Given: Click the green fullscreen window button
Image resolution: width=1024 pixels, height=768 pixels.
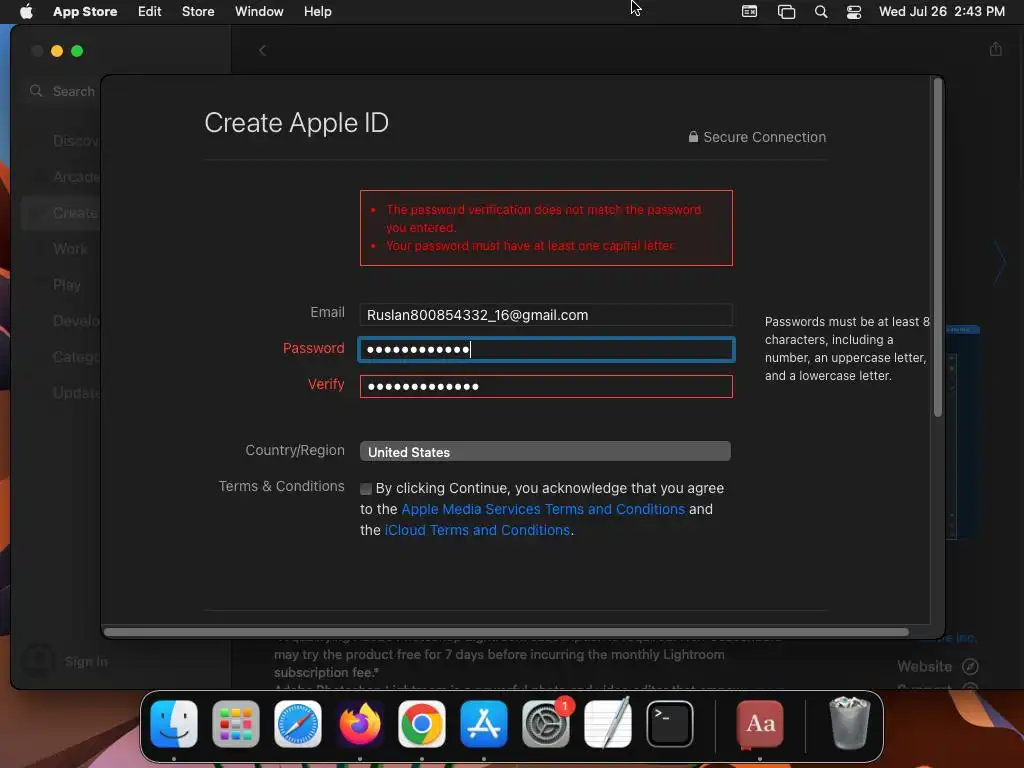Looking at the screenshot, I should tap(77, 51).
